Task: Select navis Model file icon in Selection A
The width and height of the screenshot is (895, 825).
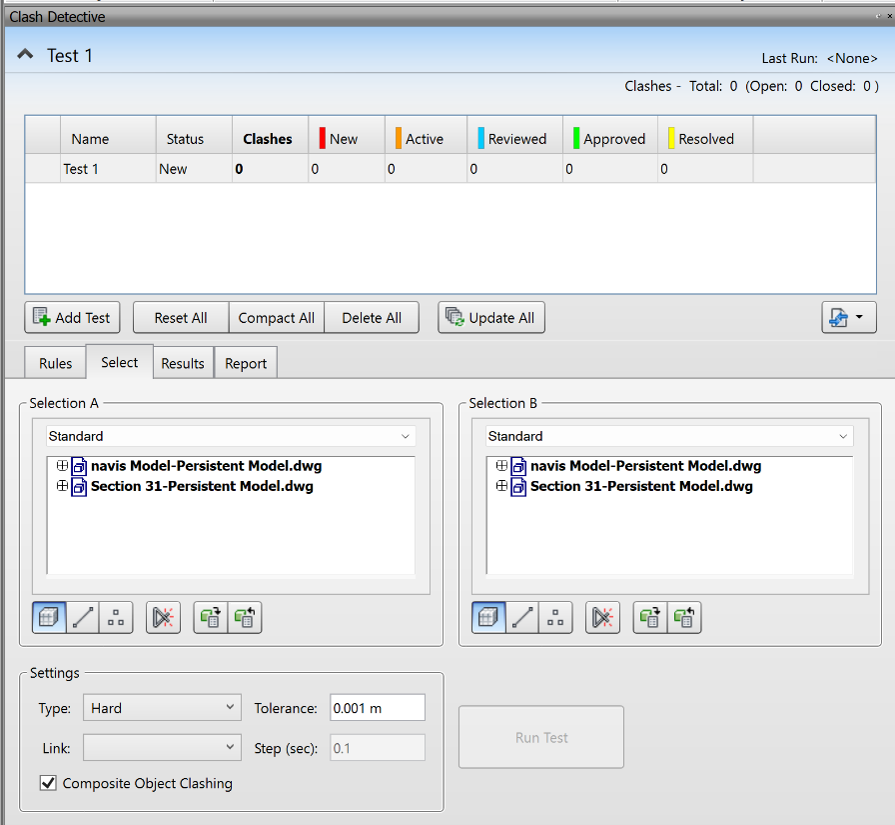Action: (x=79, y=466)
